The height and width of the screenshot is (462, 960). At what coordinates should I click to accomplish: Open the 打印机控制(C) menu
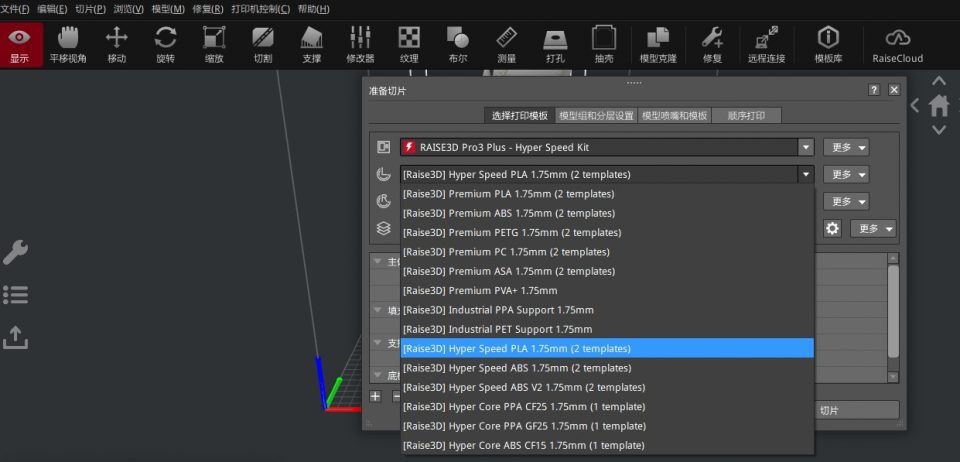261,9
